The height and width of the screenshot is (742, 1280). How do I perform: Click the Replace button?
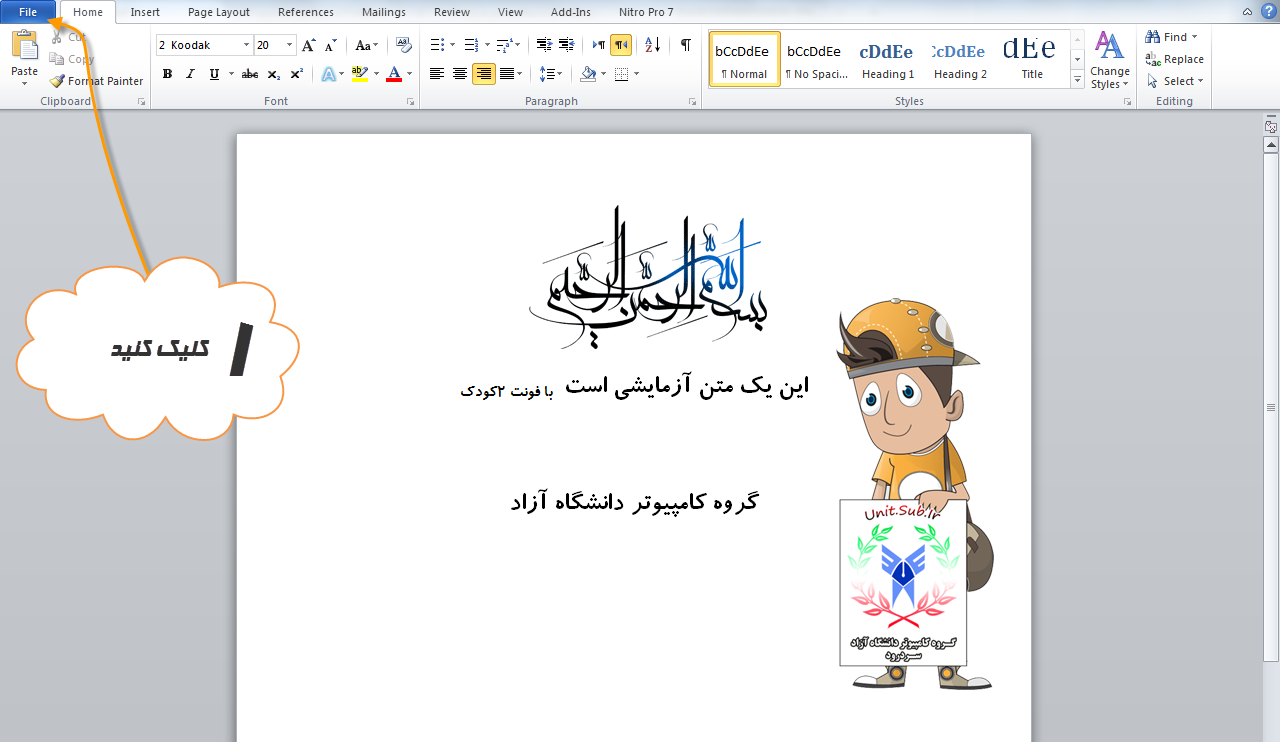tap(1175, 59)
